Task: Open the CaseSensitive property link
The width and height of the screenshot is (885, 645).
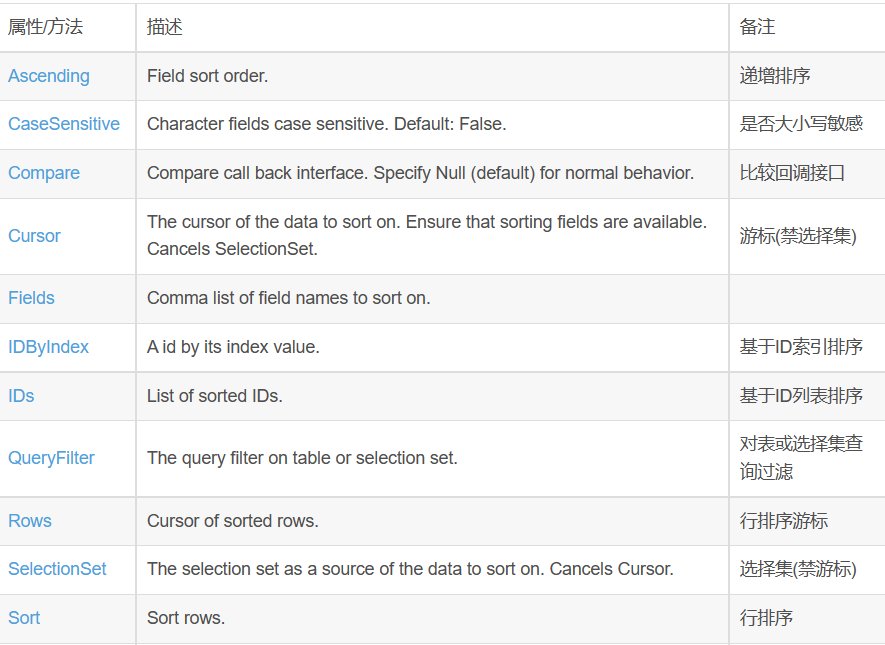Action: (64, 124)
